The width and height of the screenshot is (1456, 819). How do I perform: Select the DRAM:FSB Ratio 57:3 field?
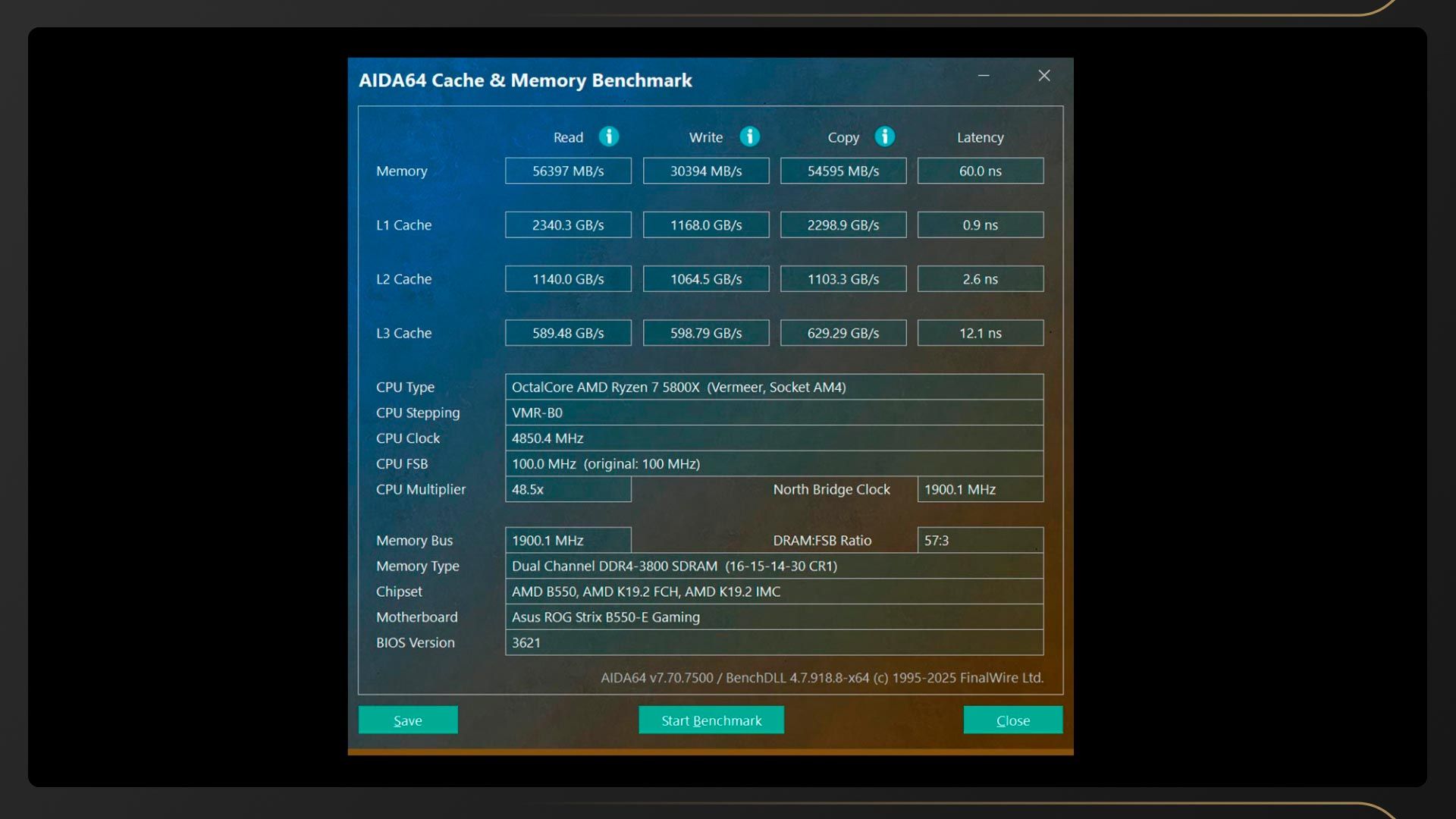tap(980, 541)
